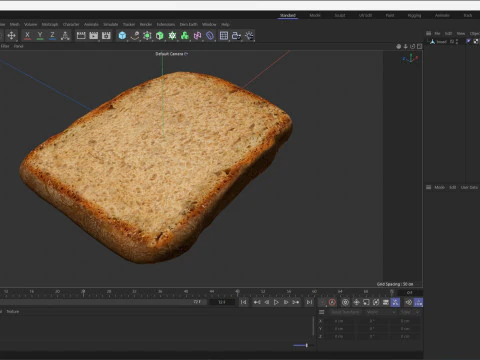The image size is (480, 360).
Task: Switch to the Standard layout tab
Action: (x=288, y=15)
